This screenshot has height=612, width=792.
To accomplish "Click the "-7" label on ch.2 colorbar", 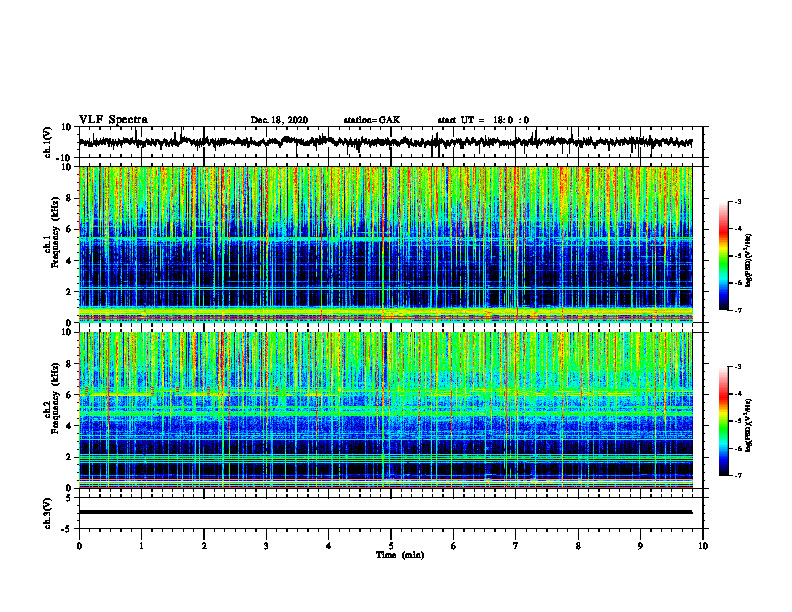I will point(738,476).
